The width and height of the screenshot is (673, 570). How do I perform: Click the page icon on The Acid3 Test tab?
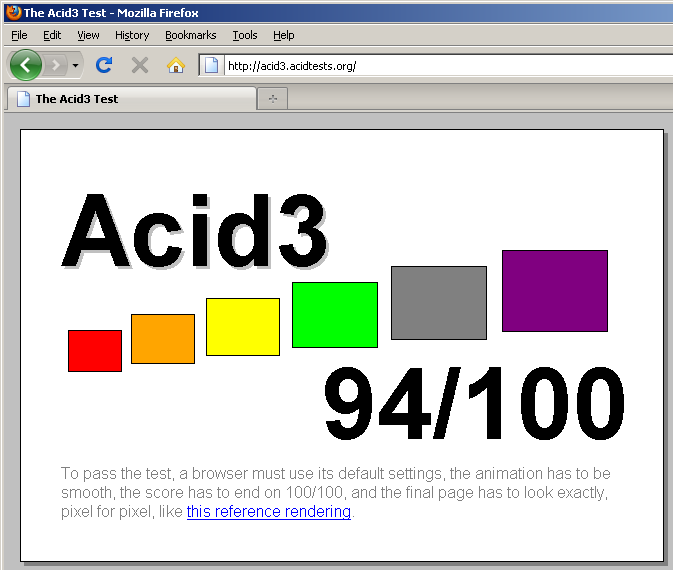(23, 99)
